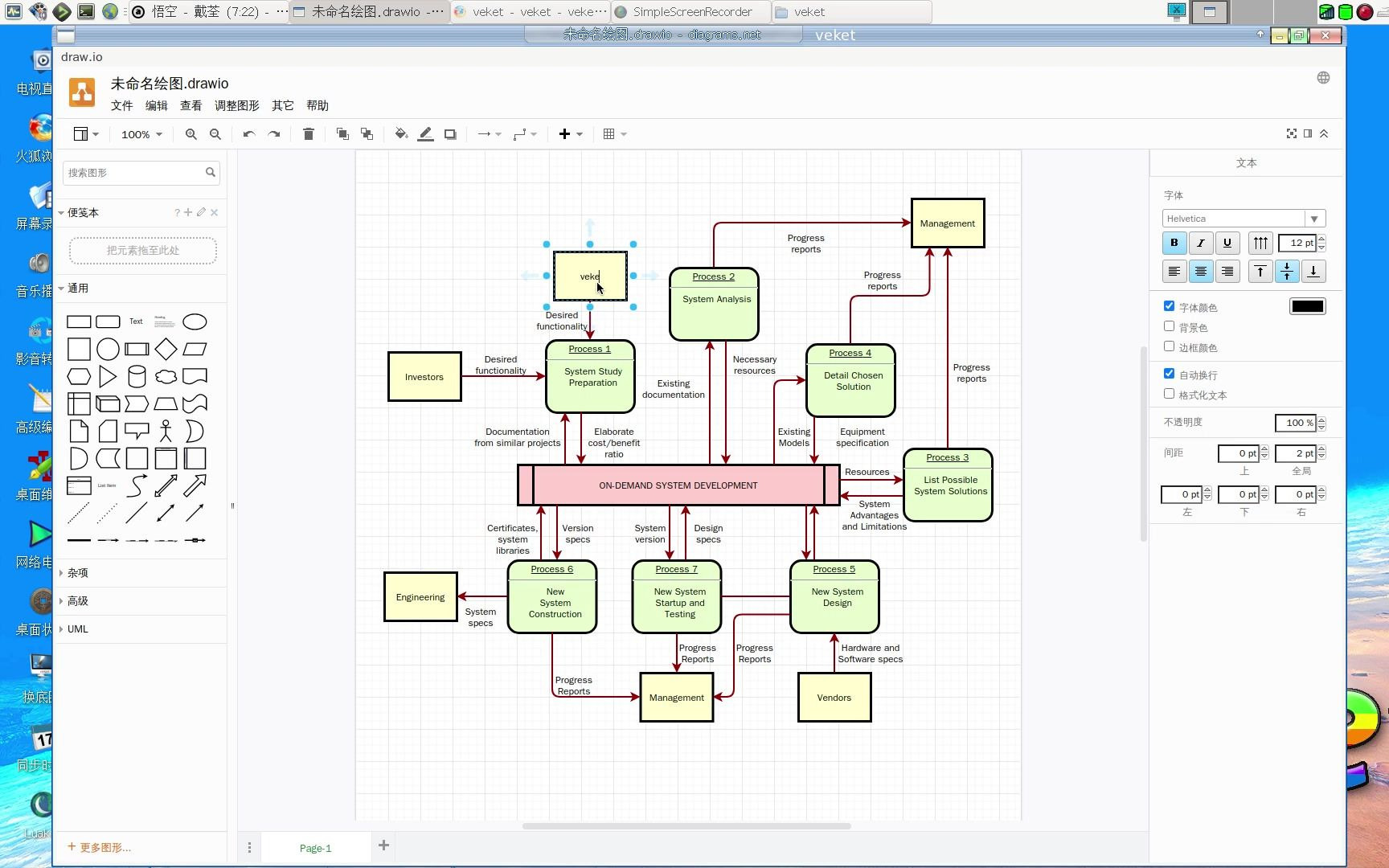
Task: Disable the 自动换行 word wrap checkbox
Action: (x=1169, y=374)
